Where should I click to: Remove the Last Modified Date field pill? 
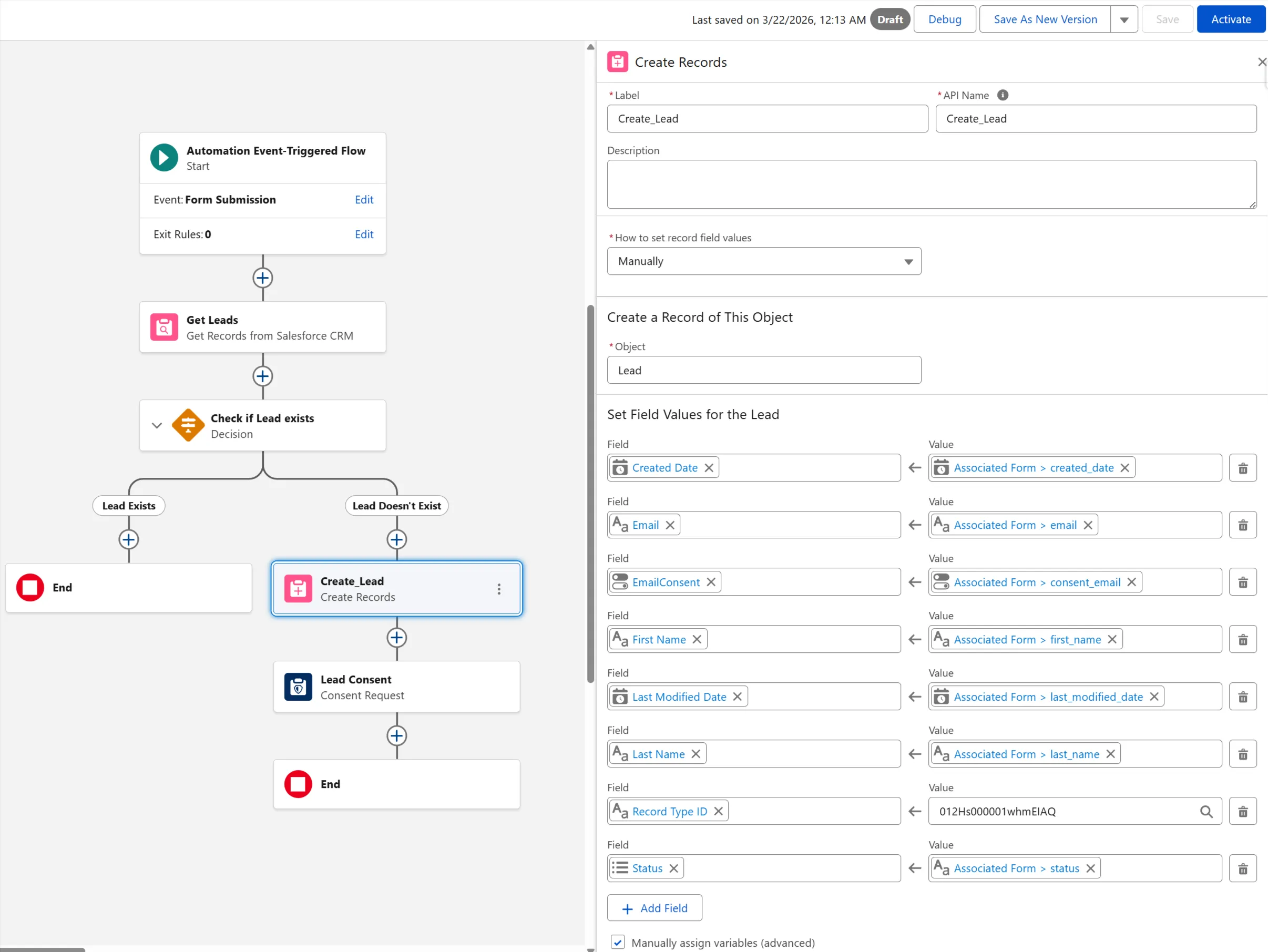(737, 697)
